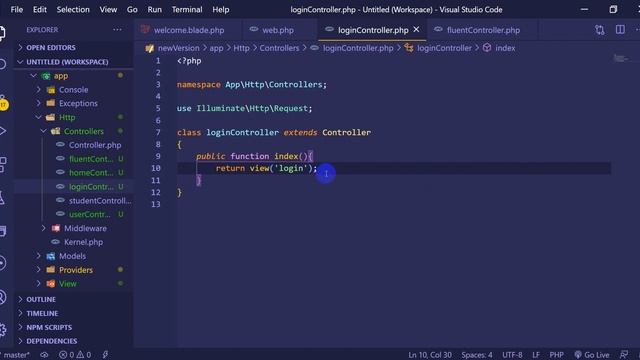Collapse the Untitled (Workspace) section
Image resolution: width=640 pixels, height=360 pixels.
point(67,62)
